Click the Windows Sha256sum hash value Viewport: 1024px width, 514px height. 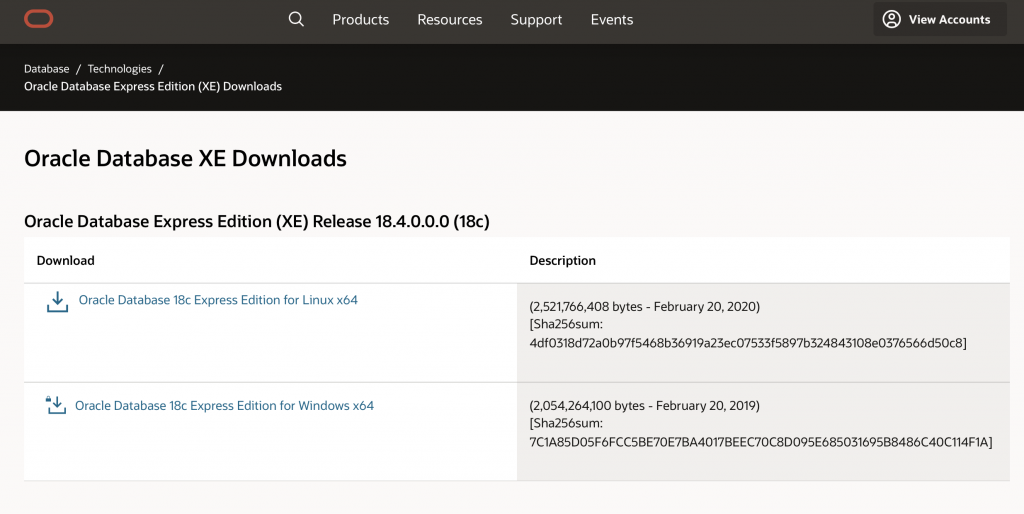coord(760,442)
